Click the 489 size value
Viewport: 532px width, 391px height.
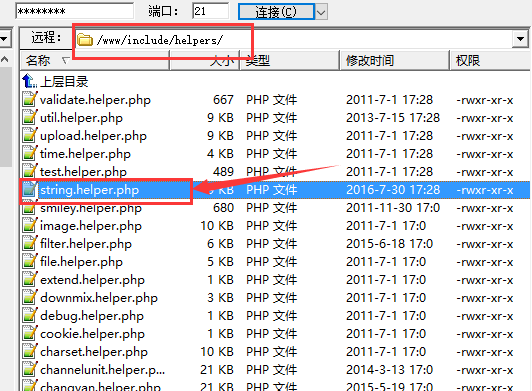tap(223, 172)
